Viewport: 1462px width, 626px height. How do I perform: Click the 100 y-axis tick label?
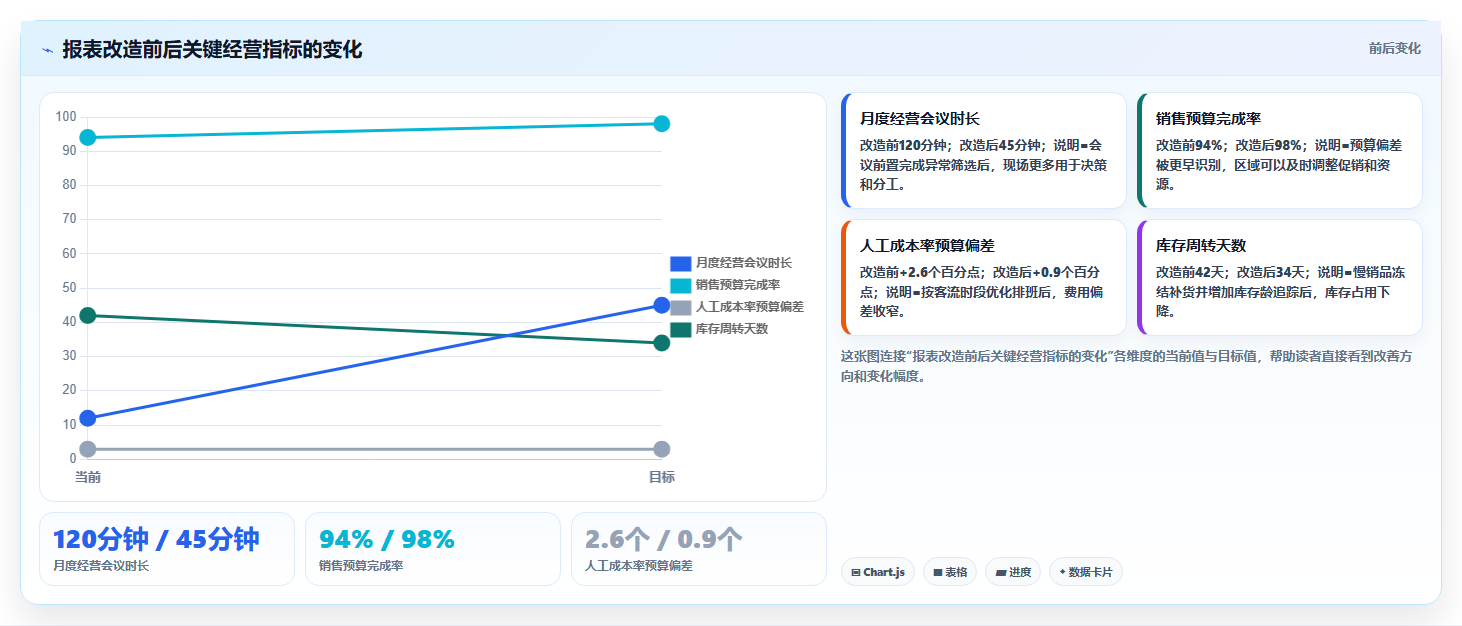66,117
